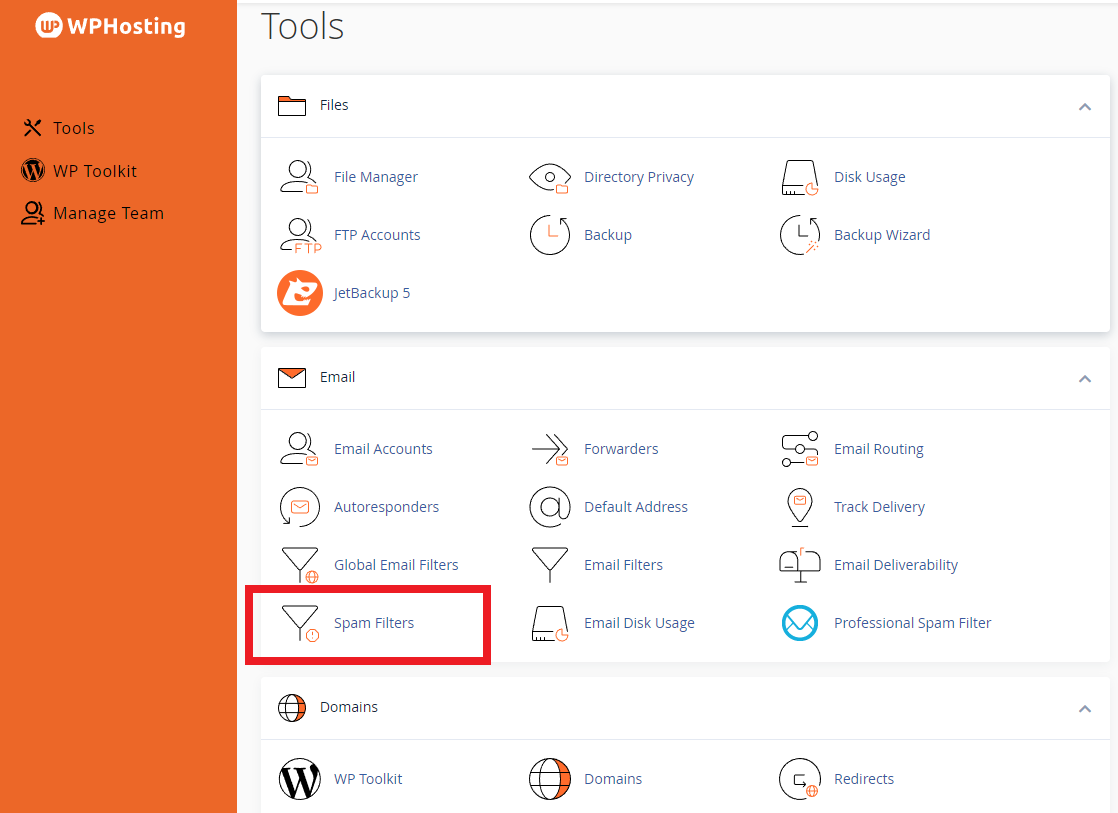Select the FTP Accounts icon
Screen dimensions: 1118x813
click(x=298, y=235)
